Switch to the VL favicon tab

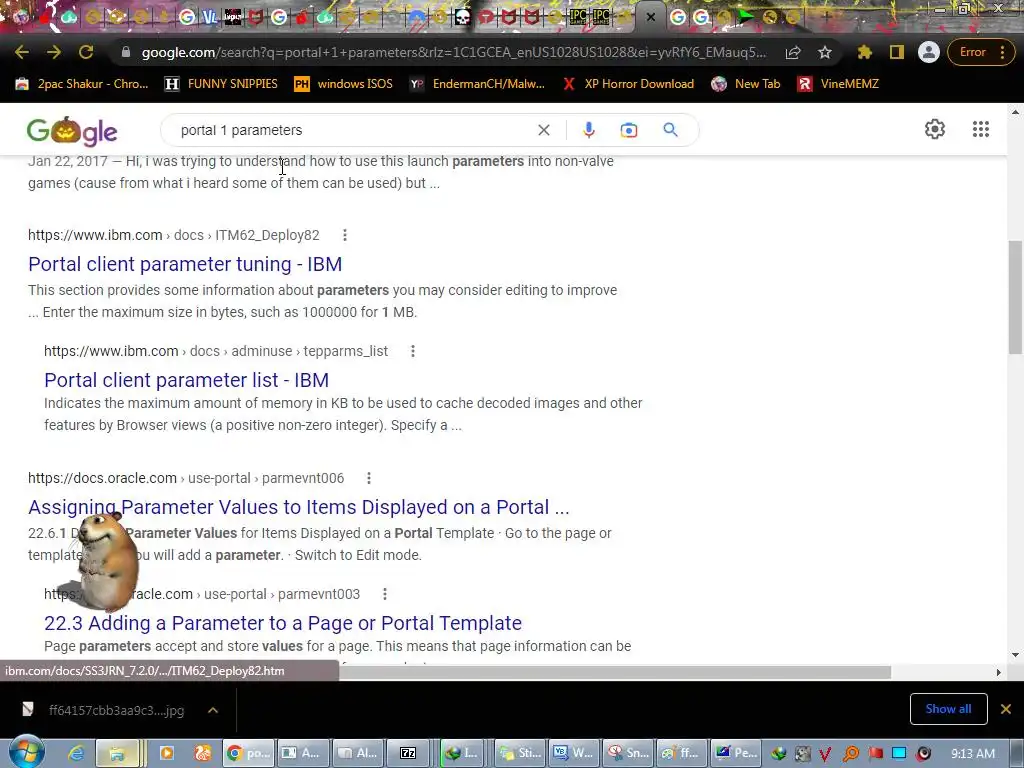click(x=210, y=18)
